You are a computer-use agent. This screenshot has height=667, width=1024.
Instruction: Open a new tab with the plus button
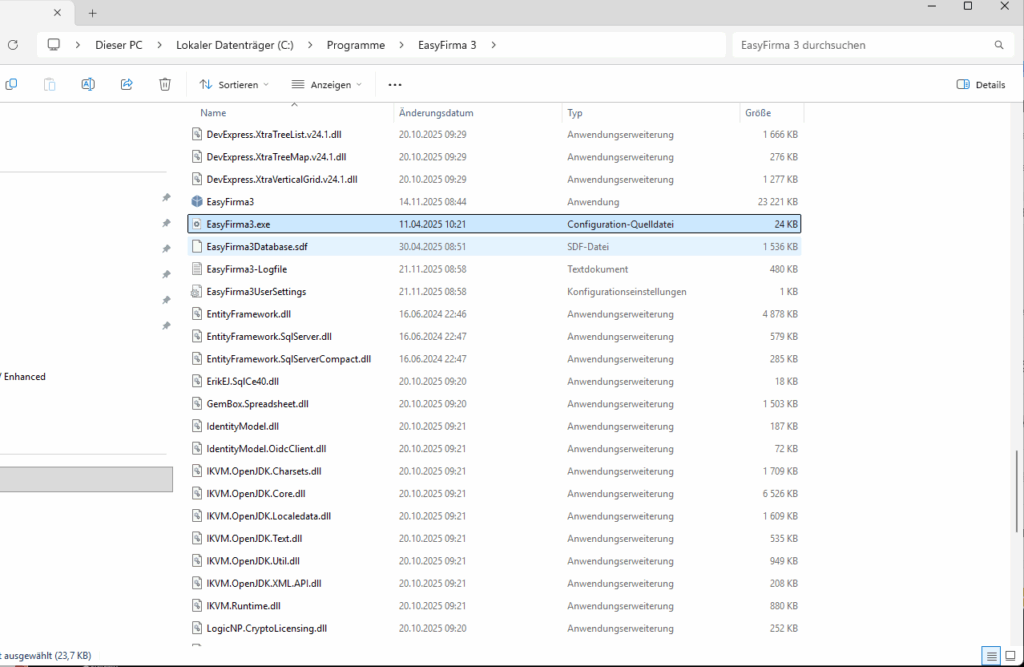coord(92,13)
